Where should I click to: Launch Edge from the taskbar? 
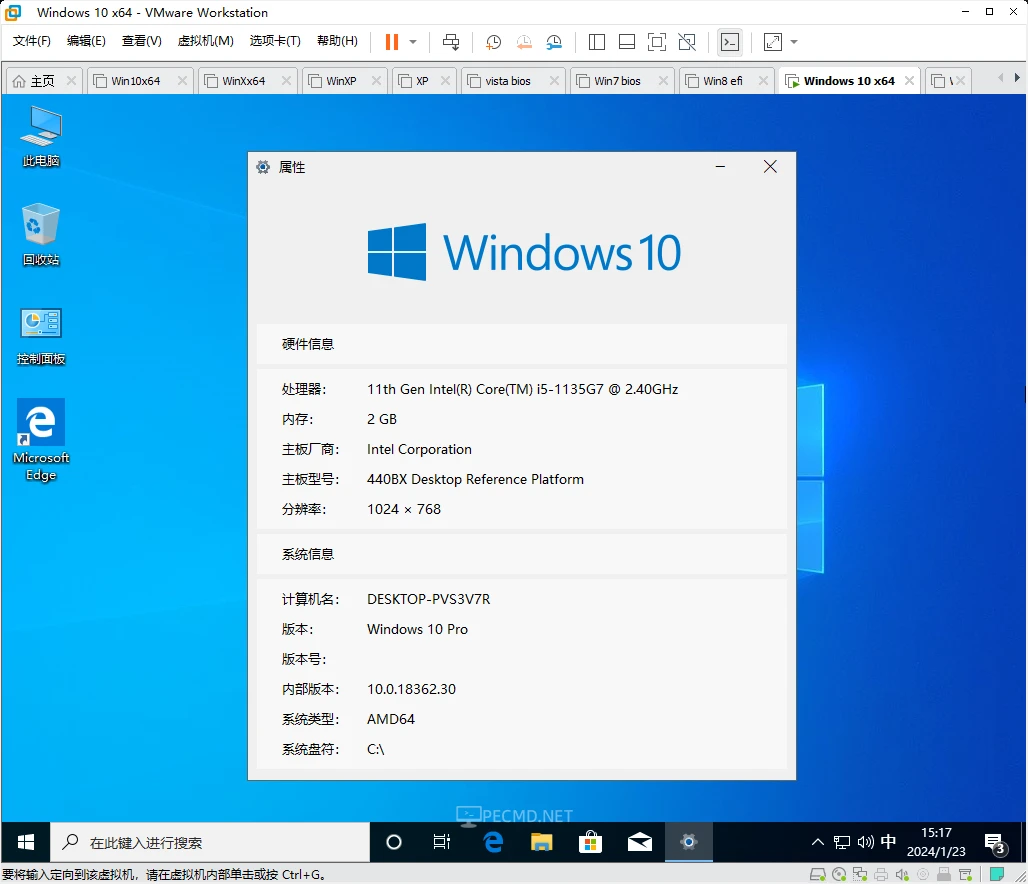[493, 842]
